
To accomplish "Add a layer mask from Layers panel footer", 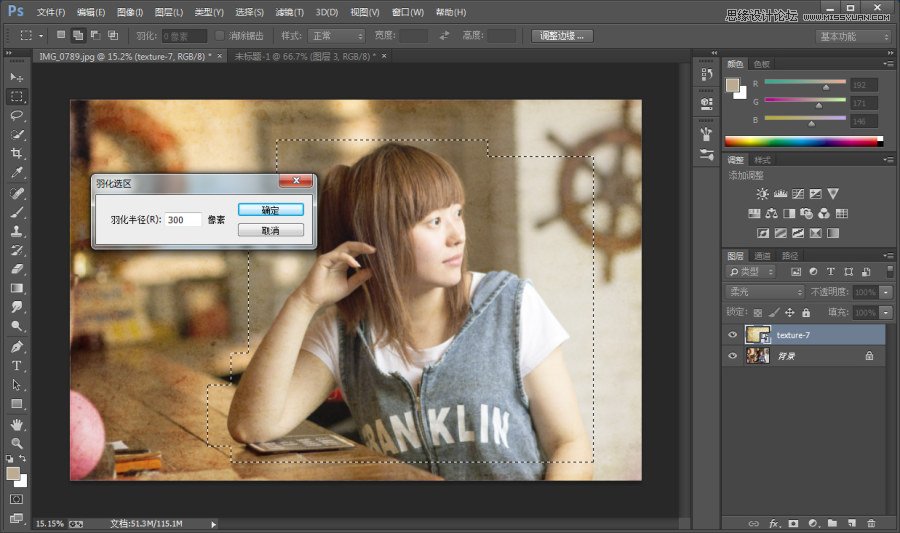I will click(793, 523).
